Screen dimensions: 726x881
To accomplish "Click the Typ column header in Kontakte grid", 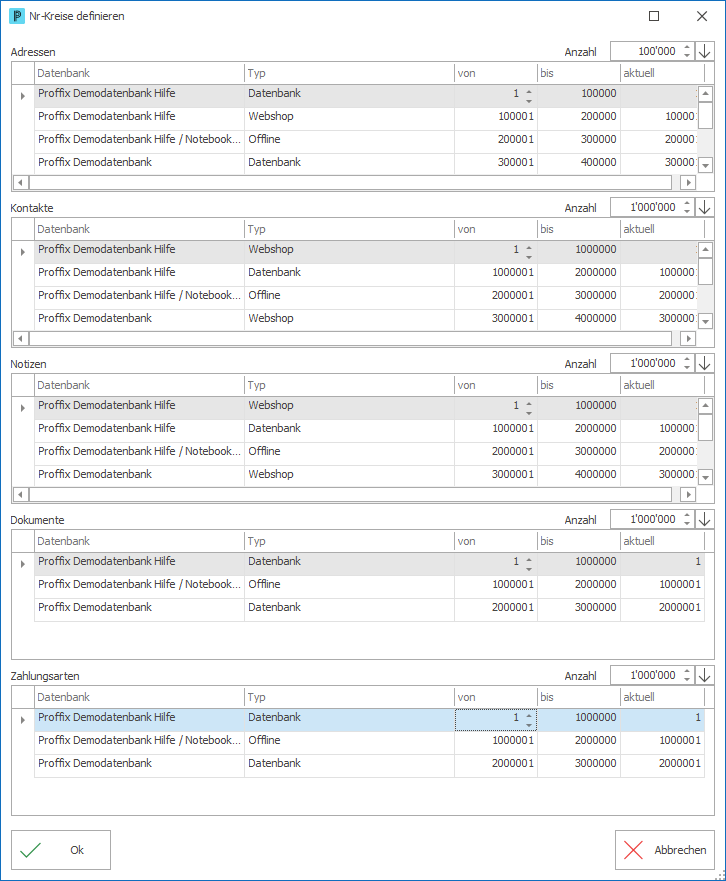I will [x=350, y=229].
